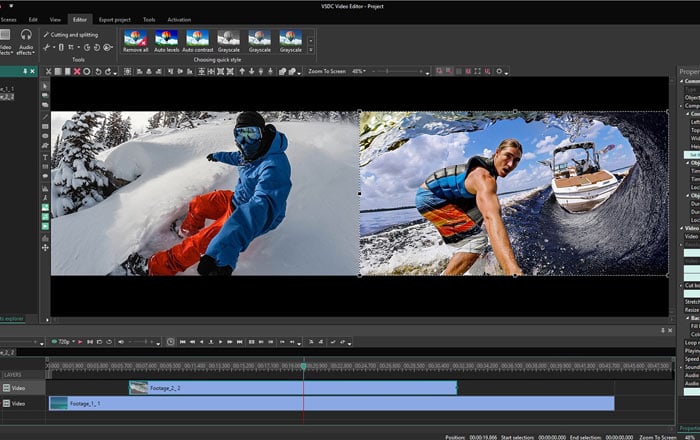700x440 pixels.
Task: Open the View menu tab
Action: coord(55,20)
